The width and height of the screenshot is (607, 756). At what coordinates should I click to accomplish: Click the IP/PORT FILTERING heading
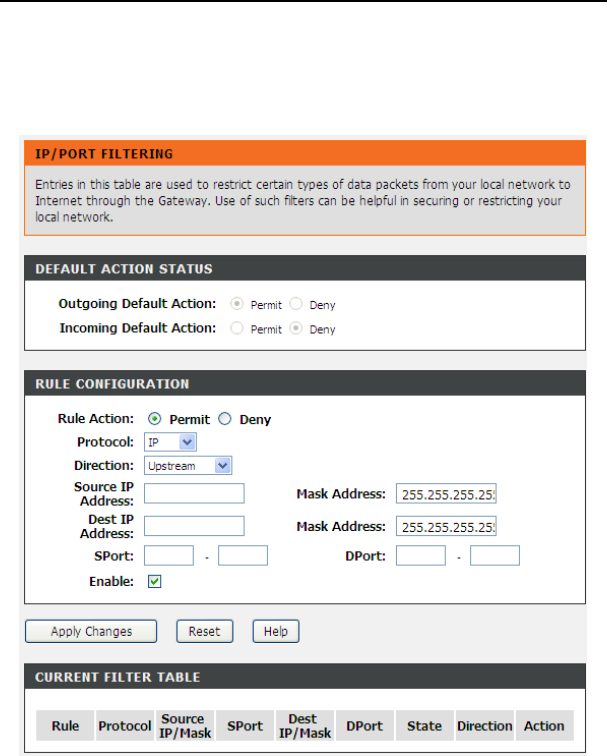[x=104, y=154]
